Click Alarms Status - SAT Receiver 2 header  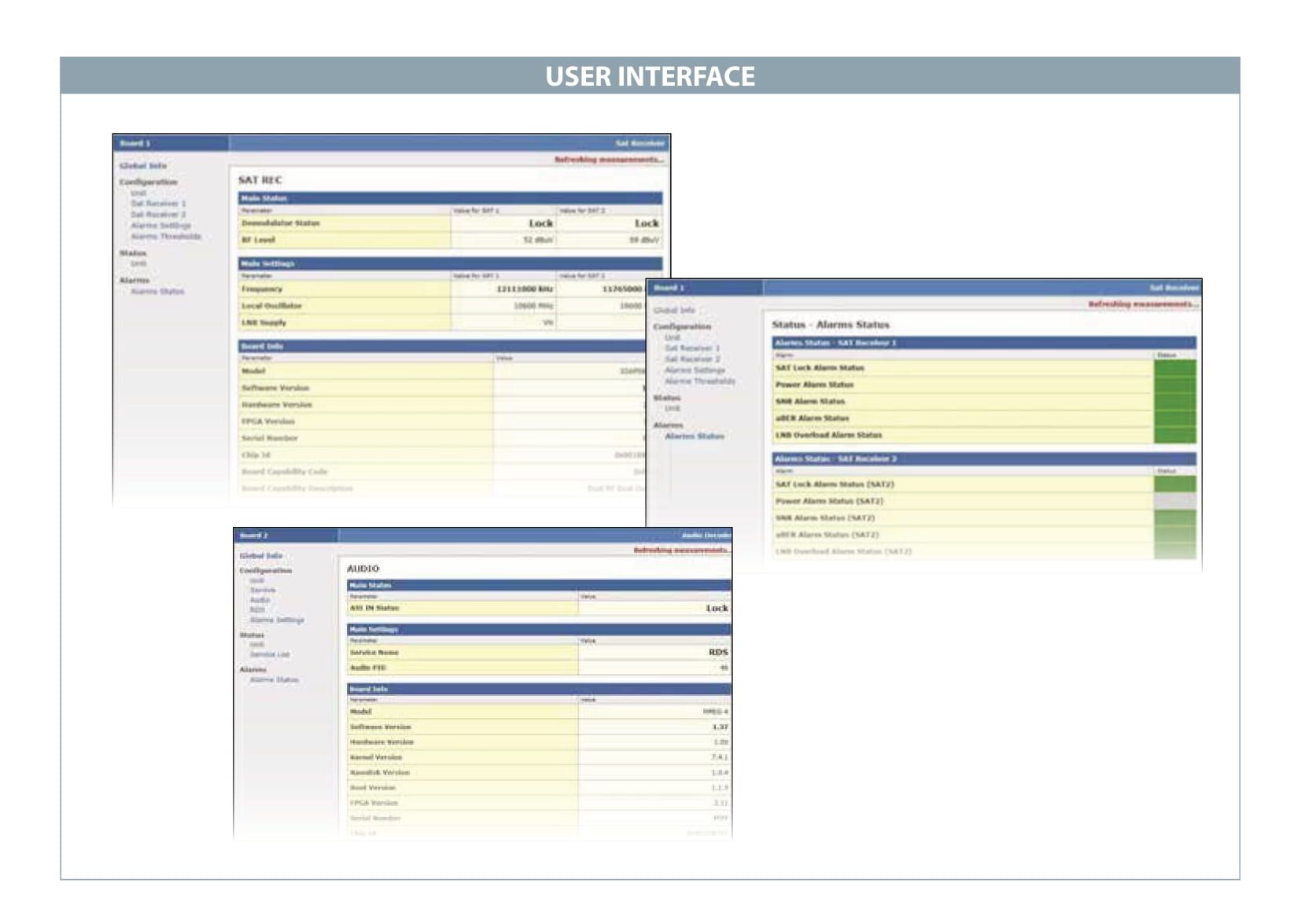(x=983, y=458)
